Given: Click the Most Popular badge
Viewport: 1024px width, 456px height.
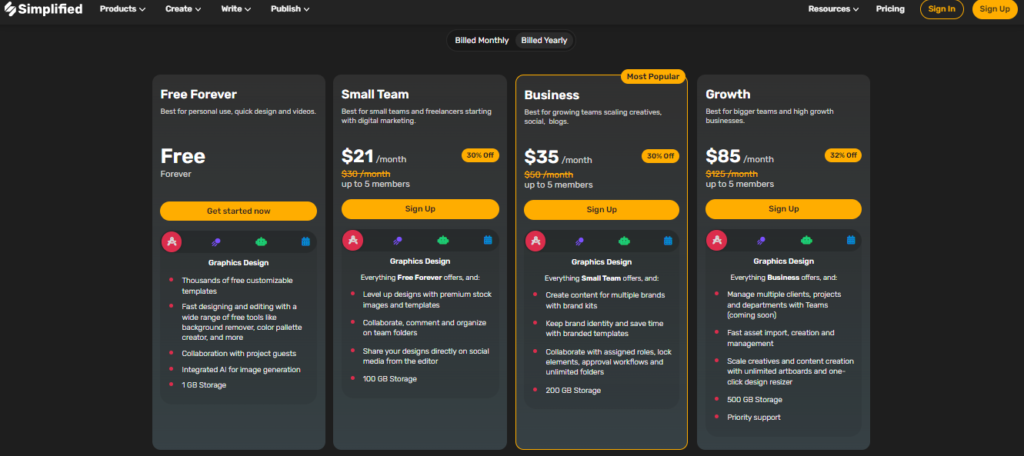Looking at the screenshot, I should (x=653, y=76).
